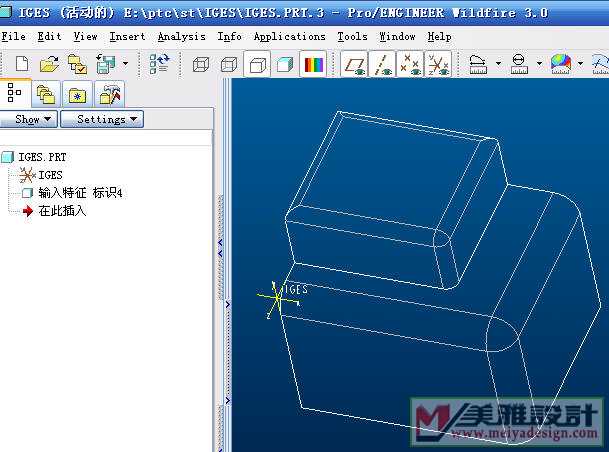Switch to Model Tree navigator tab

point(15,93)
